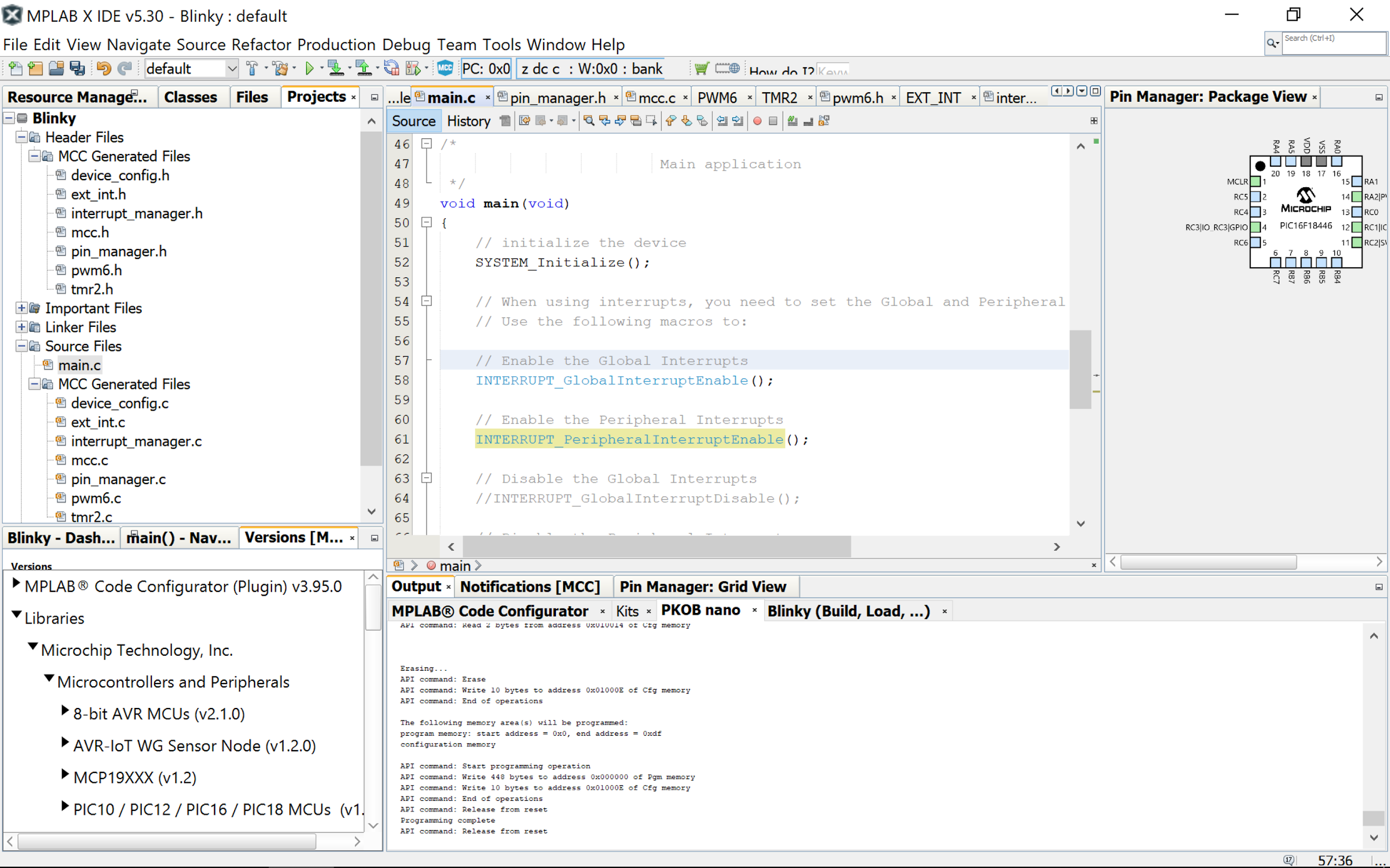
Task: Fold the comment block at line 54
Action: pos(427,301)
